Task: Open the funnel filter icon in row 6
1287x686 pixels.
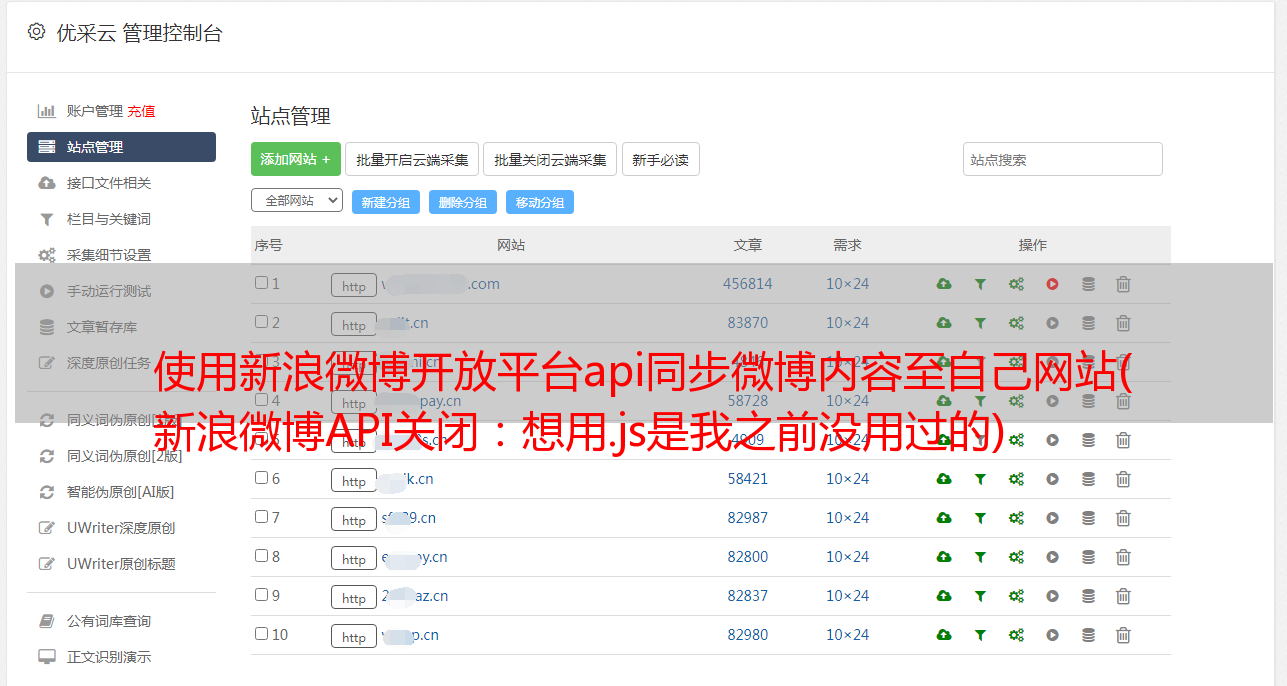Action: pyautogui.click(x=980, y=479)
